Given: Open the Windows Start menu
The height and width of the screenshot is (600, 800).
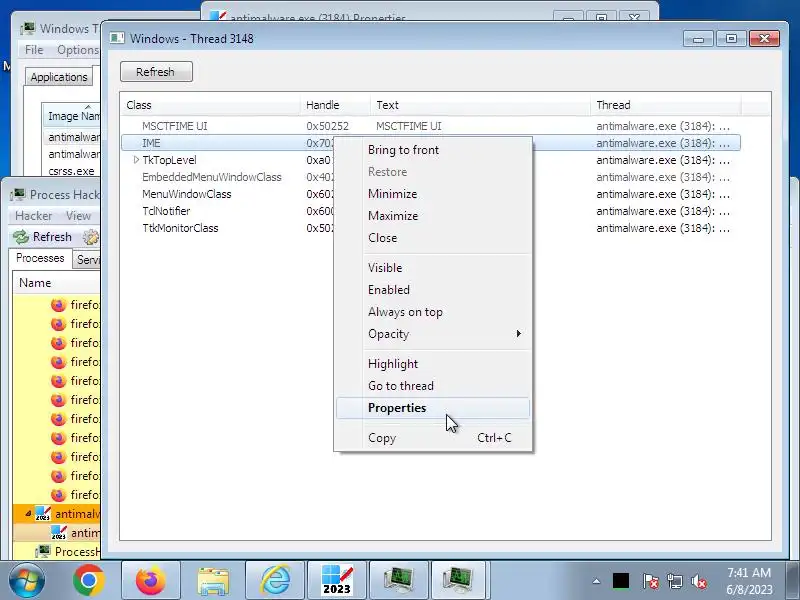Looking at the screenshot, I should point(27,580).
